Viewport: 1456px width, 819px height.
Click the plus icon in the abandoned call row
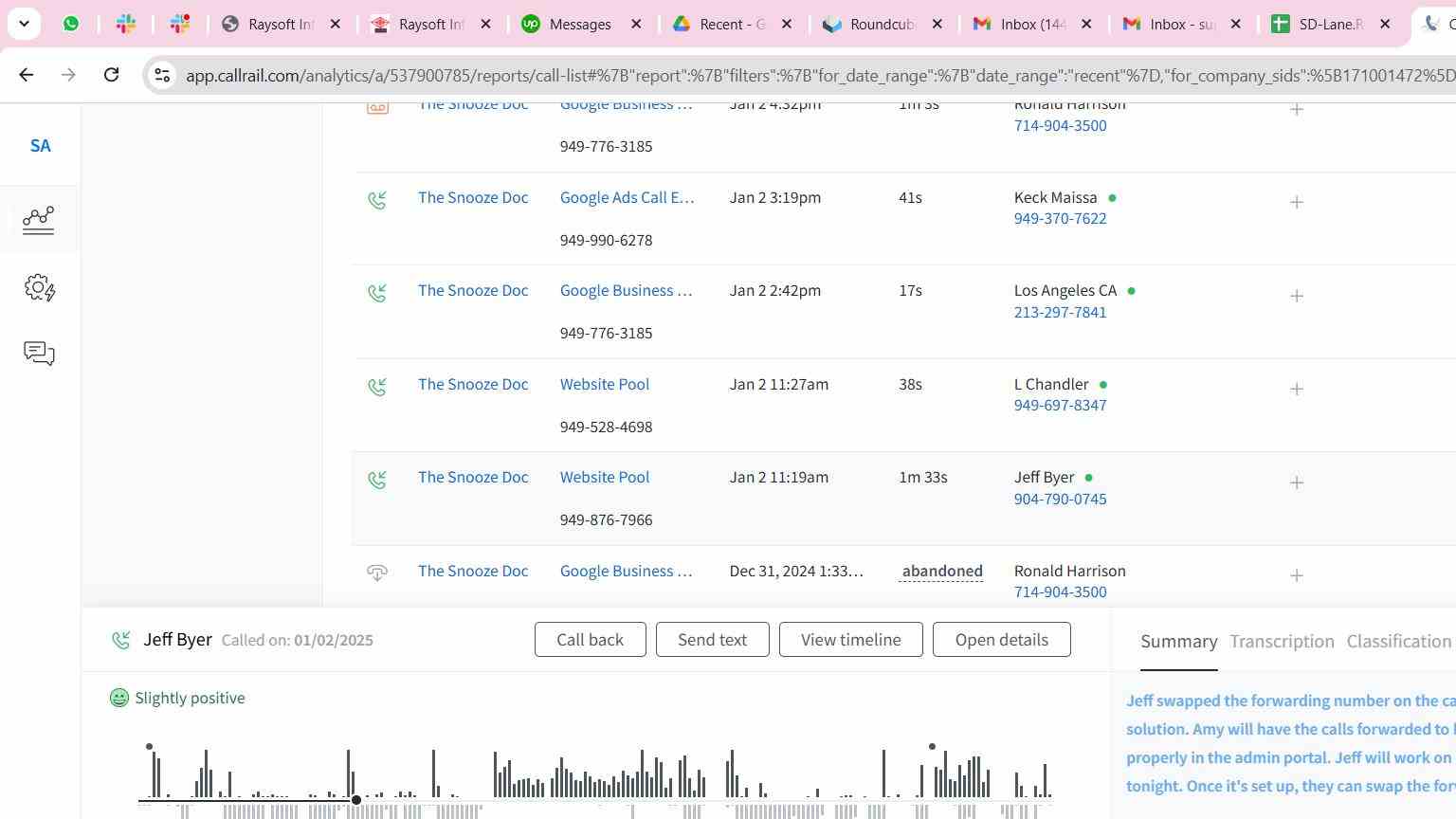coord(1297,575)
